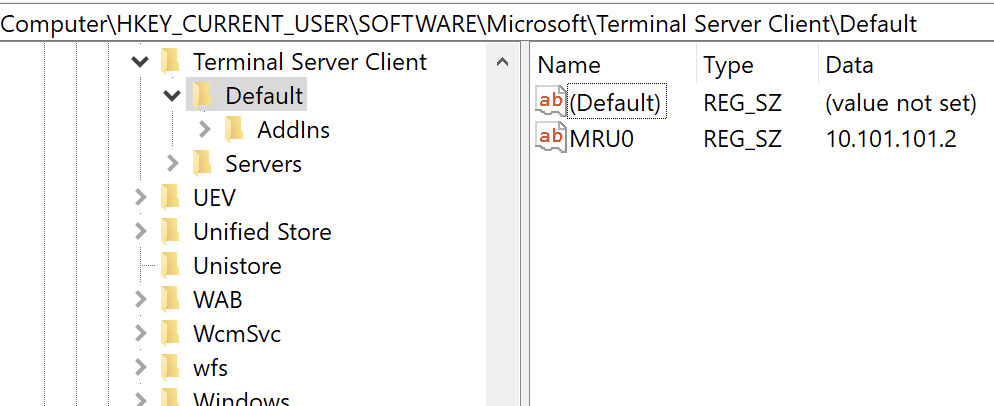Select the wfs key
This screenshot has width=994, height=406.
[210, 367]
